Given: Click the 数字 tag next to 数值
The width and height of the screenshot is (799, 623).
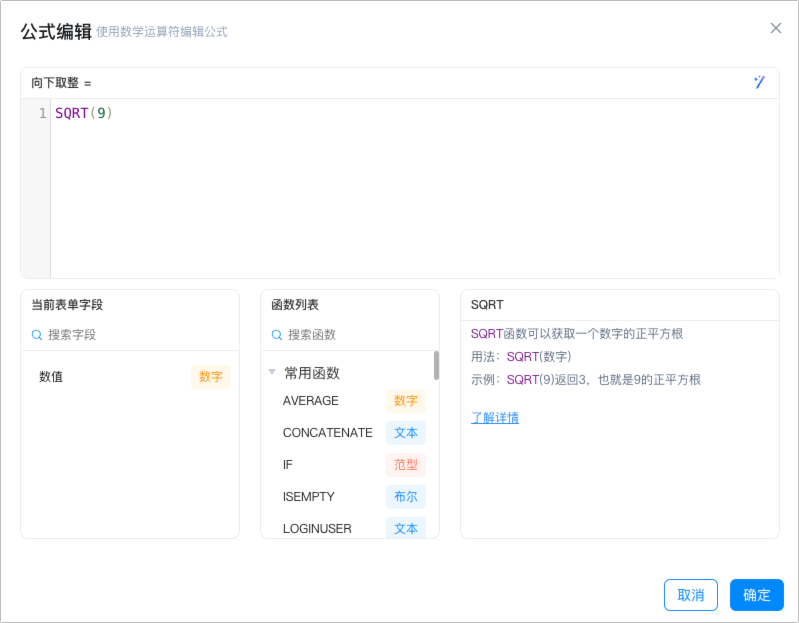Looking at the screenshot, I should click(211, 376).
